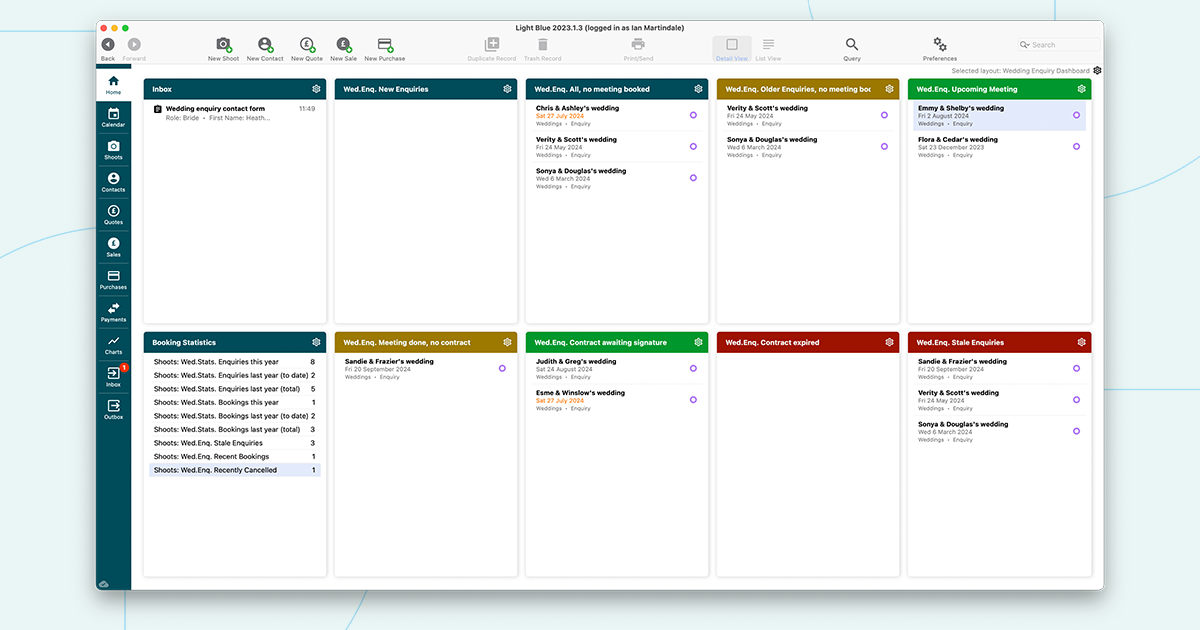Open Preferences from the toolbar
Image resolution: width=1200 pixels, height=630 pixels.
939,45
